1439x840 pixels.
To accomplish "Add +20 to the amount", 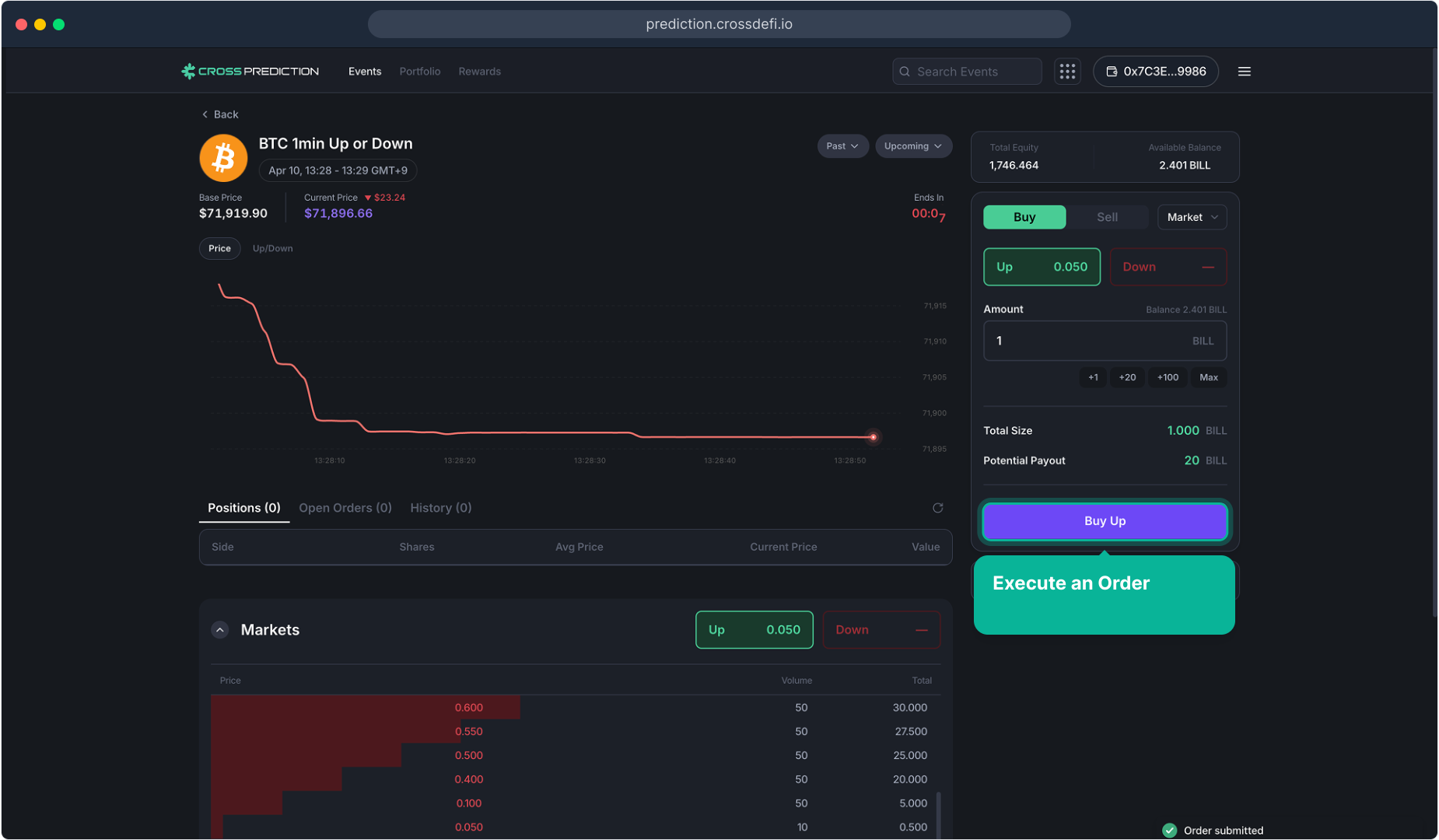I will tap(1127, 377).
